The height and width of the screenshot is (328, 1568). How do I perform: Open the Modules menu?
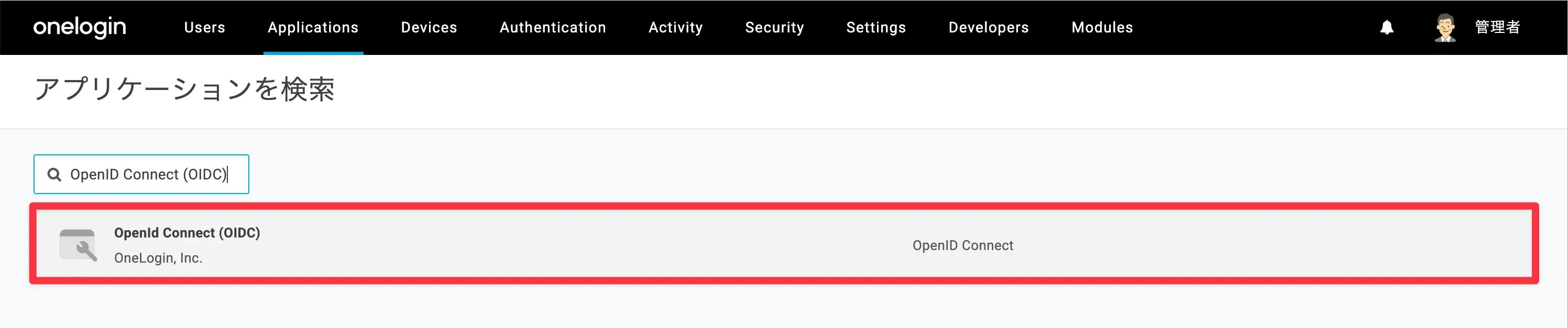click(x=1102, y=27)
